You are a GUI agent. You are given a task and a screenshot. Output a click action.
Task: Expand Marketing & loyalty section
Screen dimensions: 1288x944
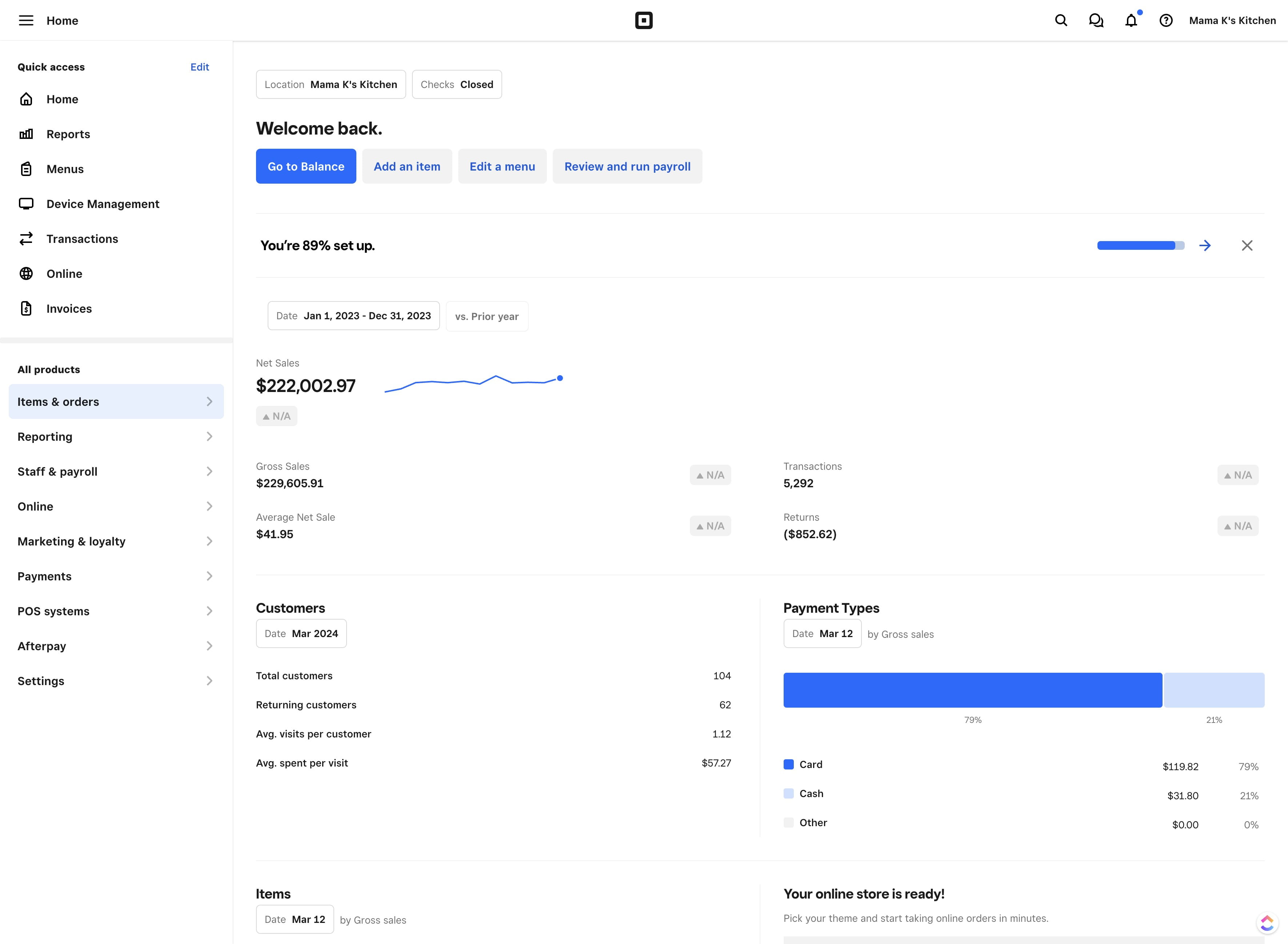116,541
